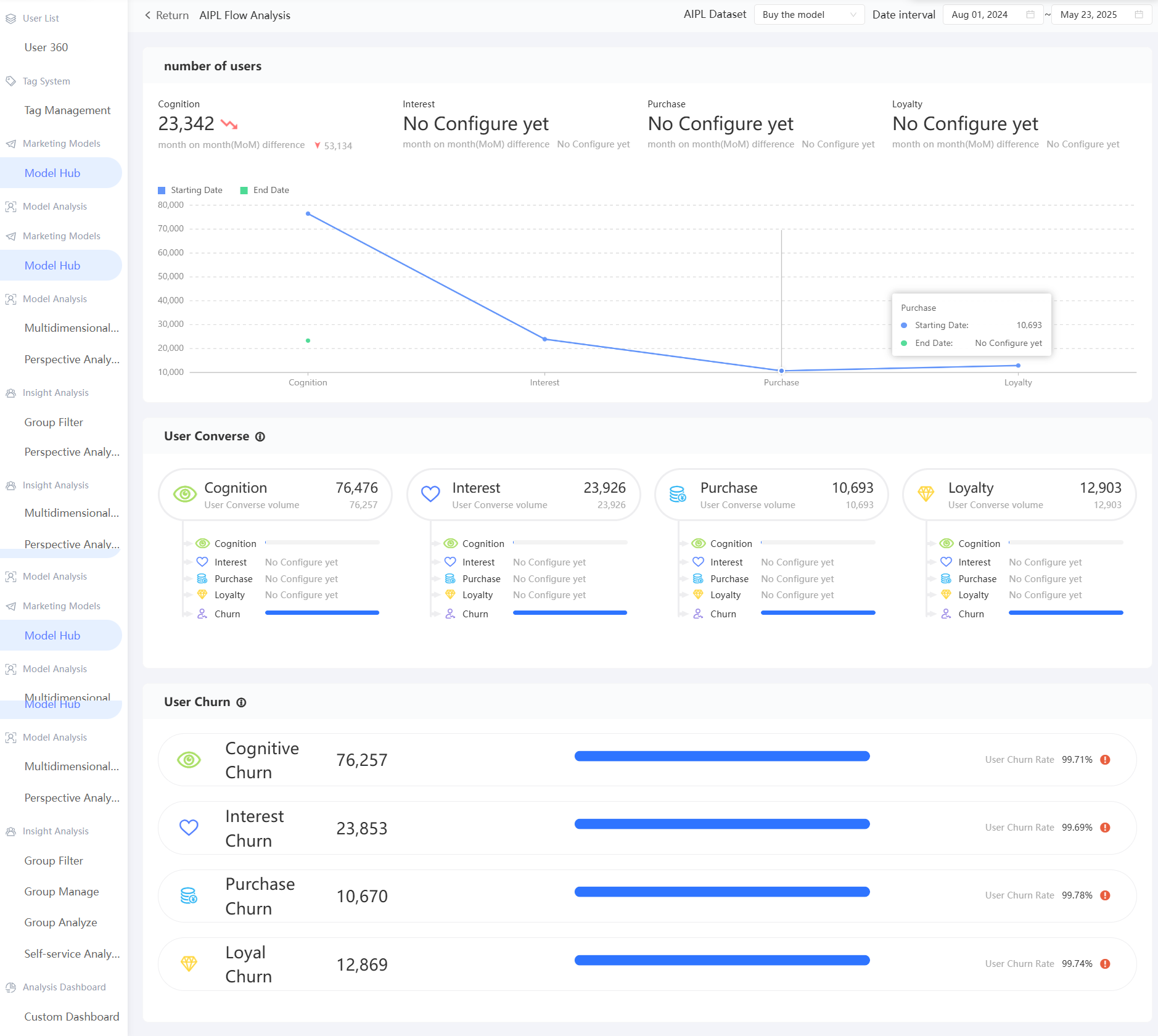This screenshot has width=1158, height=1036.
Task: Select Tag Management in the sidebar
Action: [67, 110]
